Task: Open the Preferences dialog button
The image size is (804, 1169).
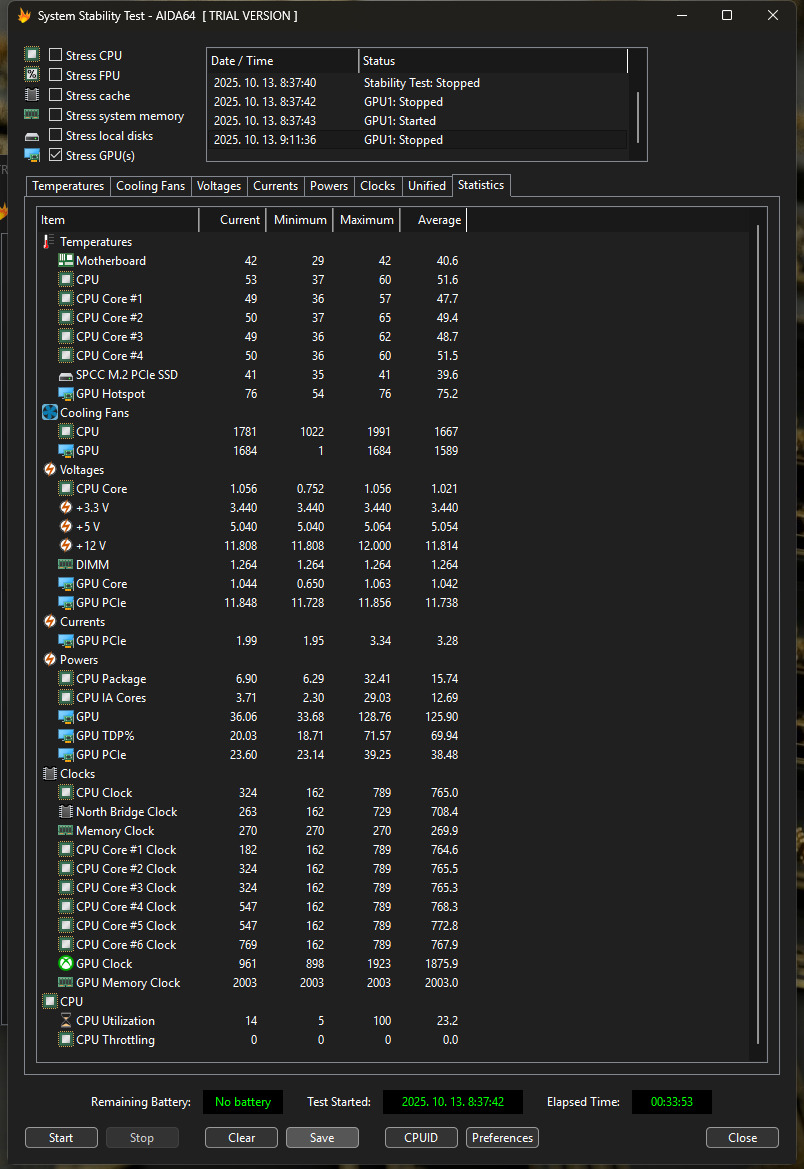Action: [503, 1138]
